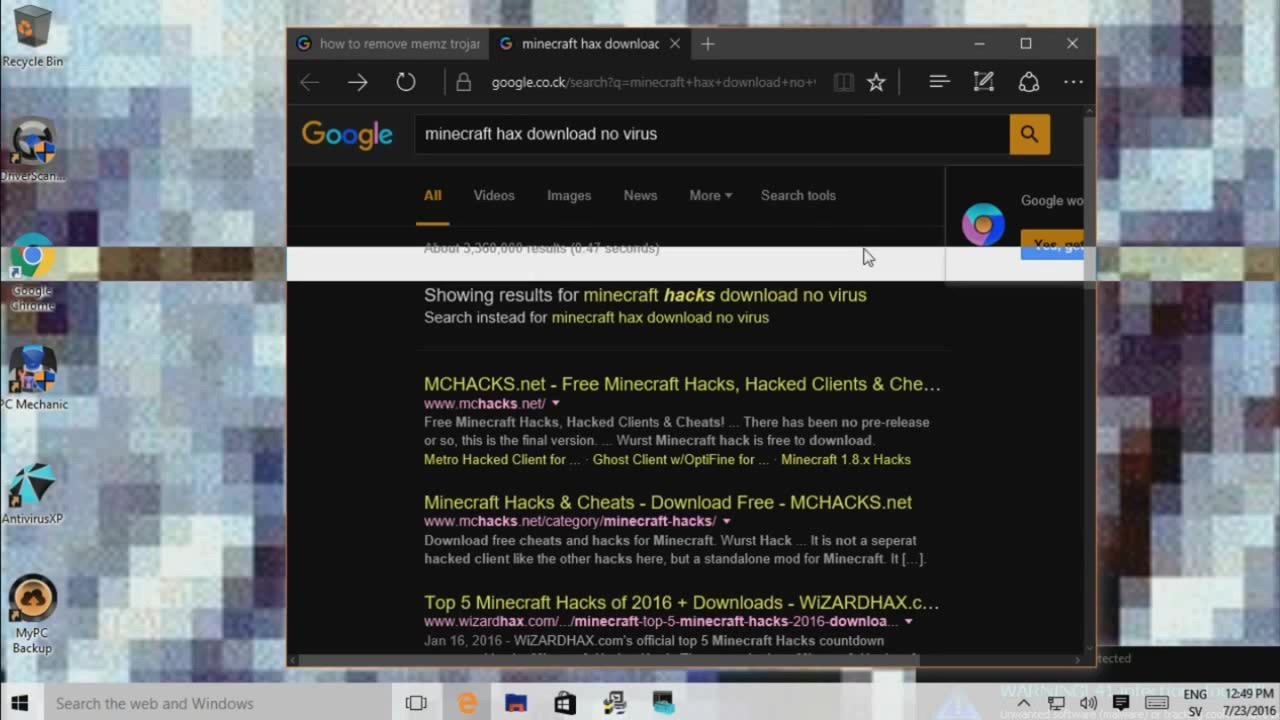The height and width of the screenshot is (720, 1280).
Task: Switch to the Images search tab
Action: tap(569, 195)
